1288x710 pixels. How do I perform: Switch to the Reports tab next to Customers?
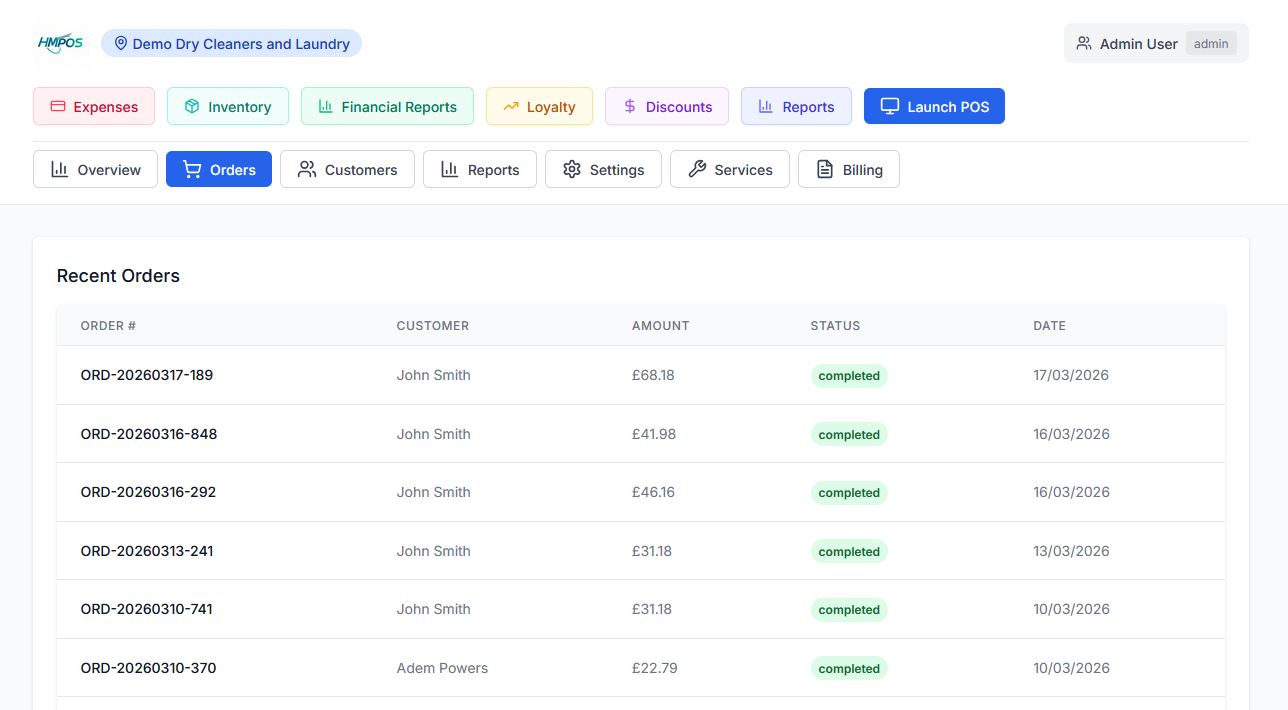[480, 170]
